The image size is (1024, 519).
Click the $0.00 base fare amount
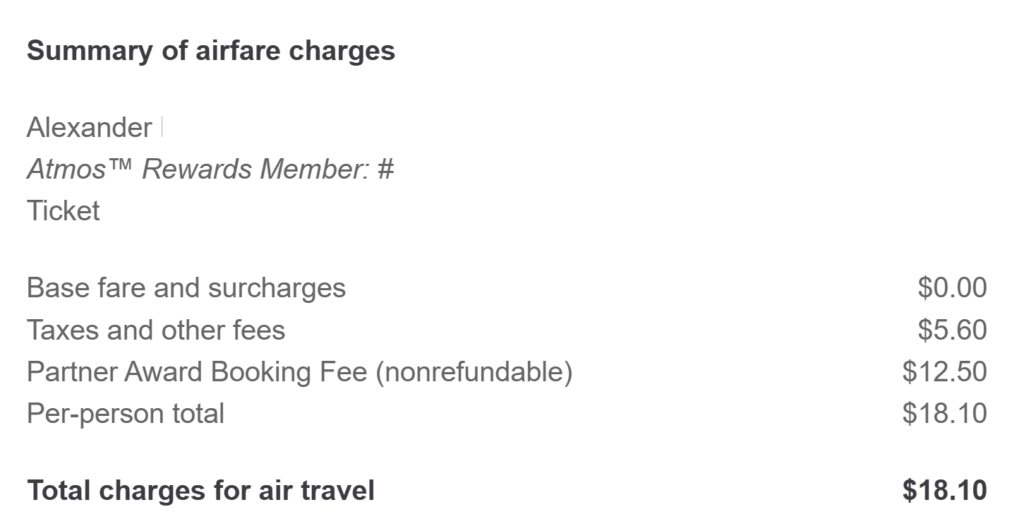(952, 288)
